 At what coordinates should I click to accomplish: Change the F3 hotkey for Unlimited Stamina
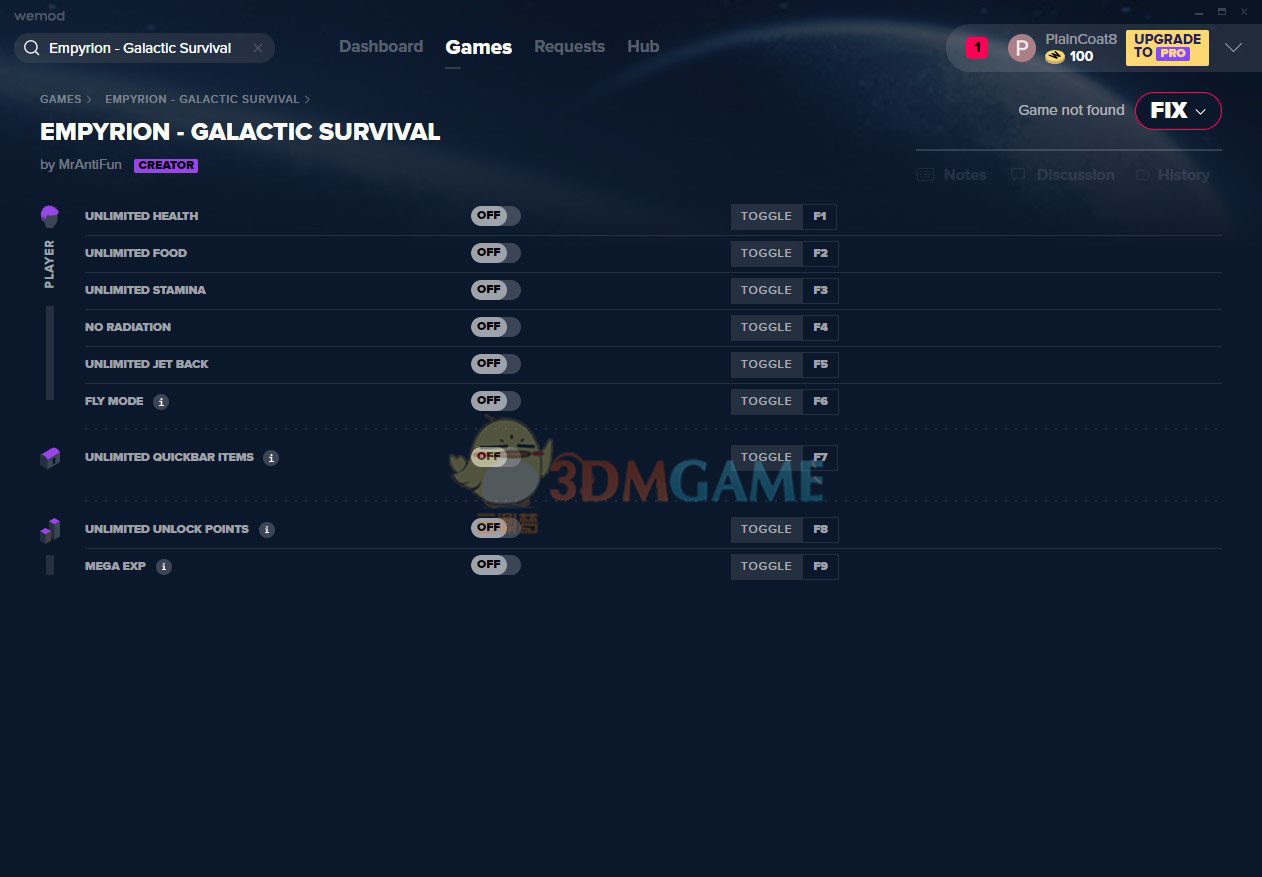(x=820, y=291)
